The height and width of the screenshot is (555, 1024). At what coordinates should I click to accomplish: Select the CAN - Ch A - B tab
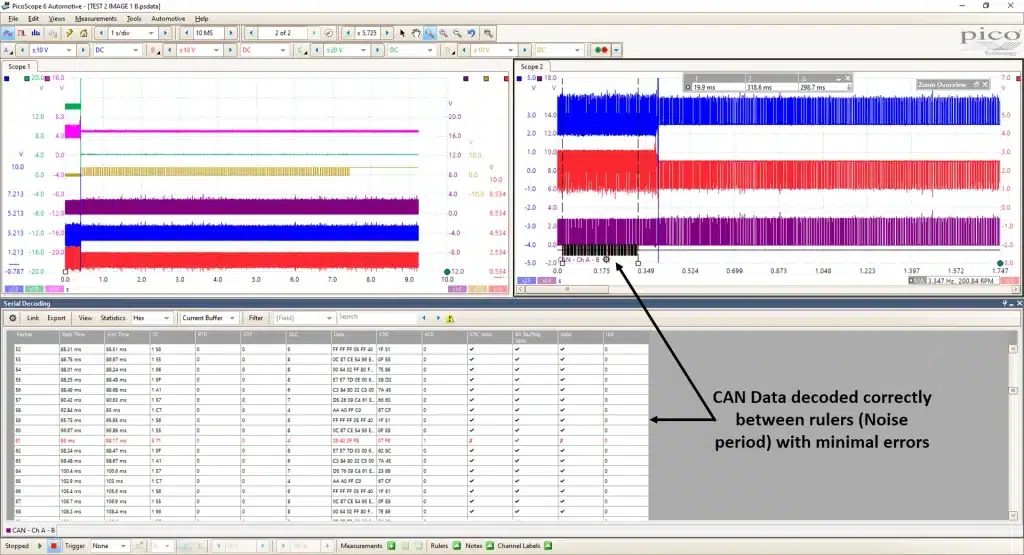[31, 530]
